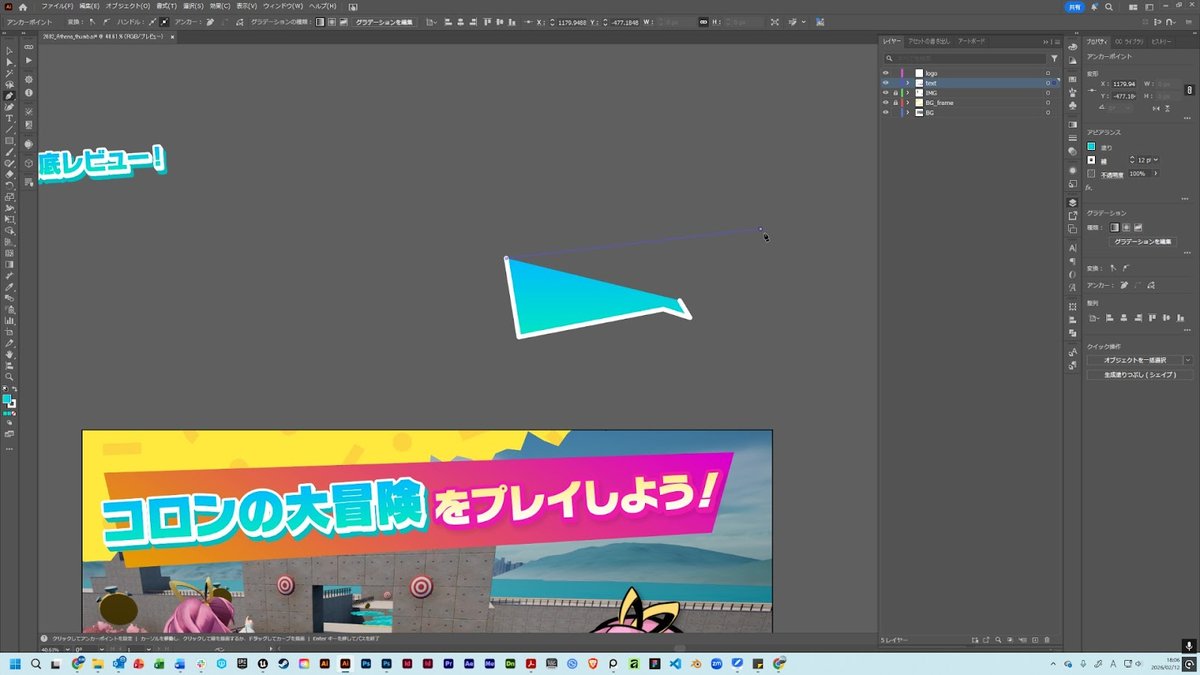Toggle visibility of the BG layer
This screenshot has height=675, width=1200.
[x=885, y=113]
